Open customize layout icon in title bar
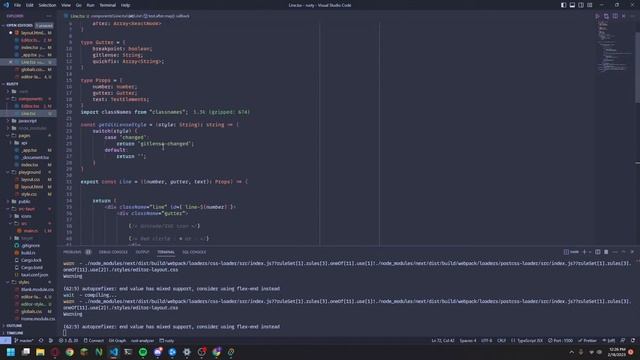640x360 pixels. pos(590,5)
